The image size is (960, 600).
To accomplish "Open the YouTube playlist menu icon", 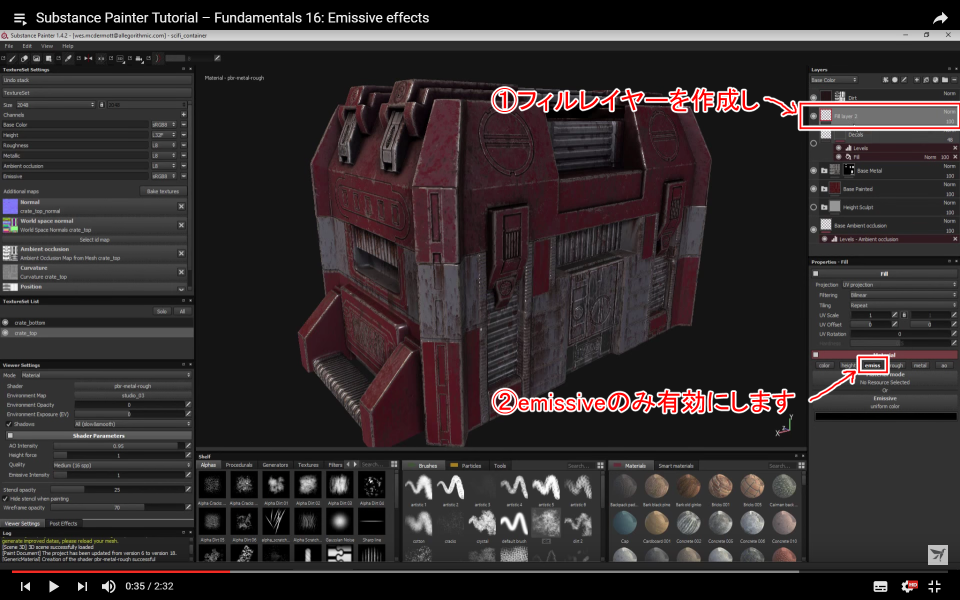I will click(x=20, y=18).
